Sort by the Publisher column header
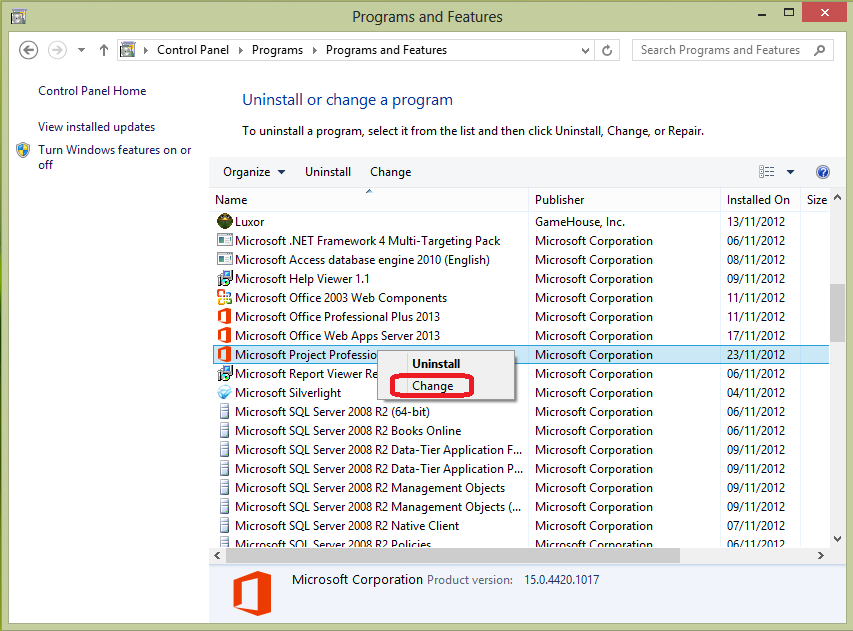853x631 pixels. 624,200
